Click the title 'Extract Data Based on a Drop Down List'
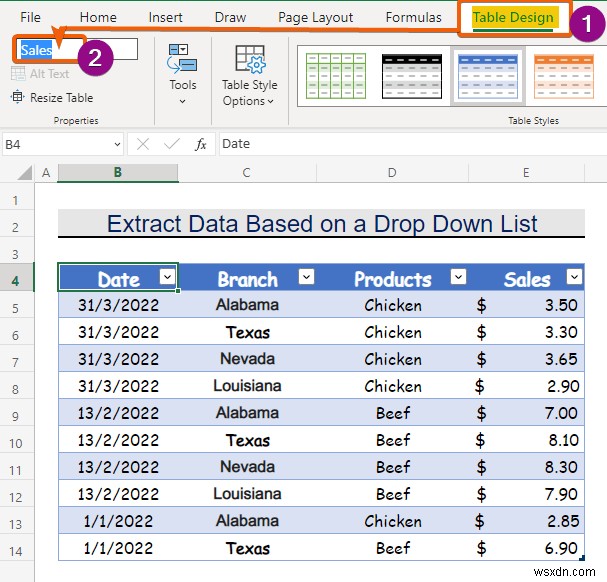The width and height of the screenshot is (607, 582). (x=322, y=223)
